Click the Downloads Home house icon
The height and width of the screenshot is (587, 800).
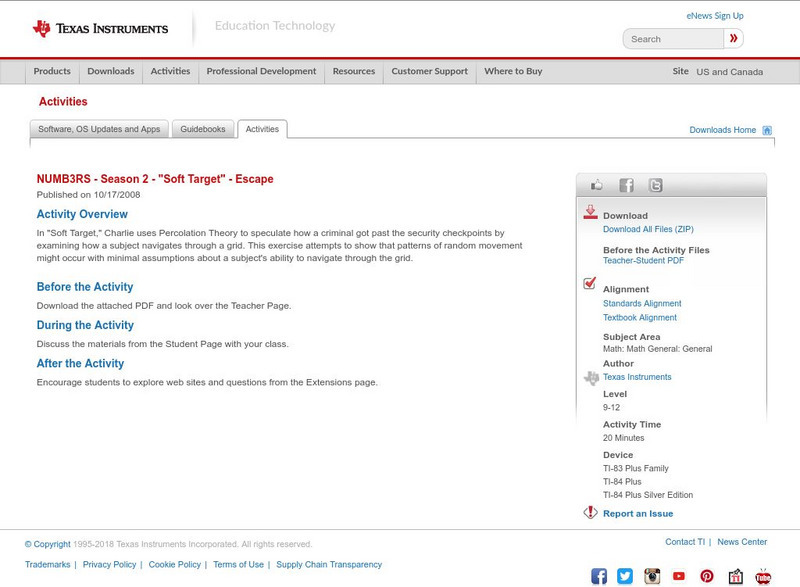click(767, 130)
